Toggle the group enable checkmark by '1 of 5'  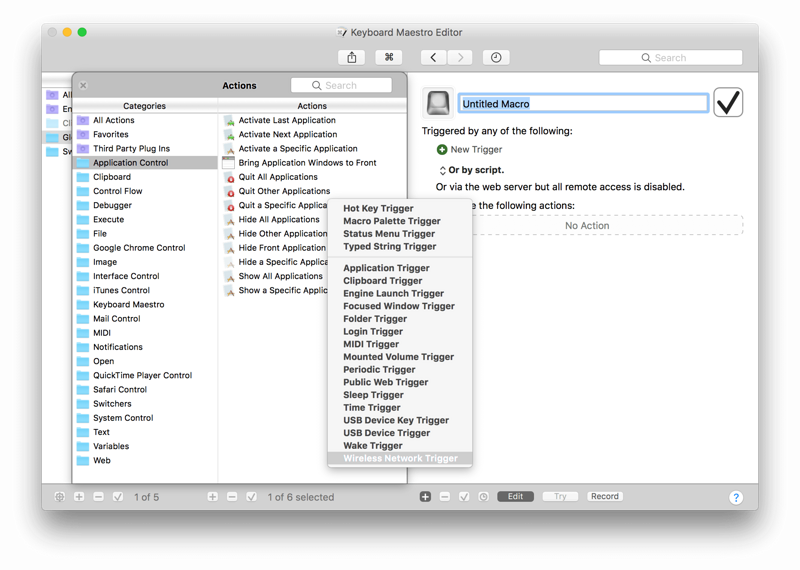coord(118,497)
